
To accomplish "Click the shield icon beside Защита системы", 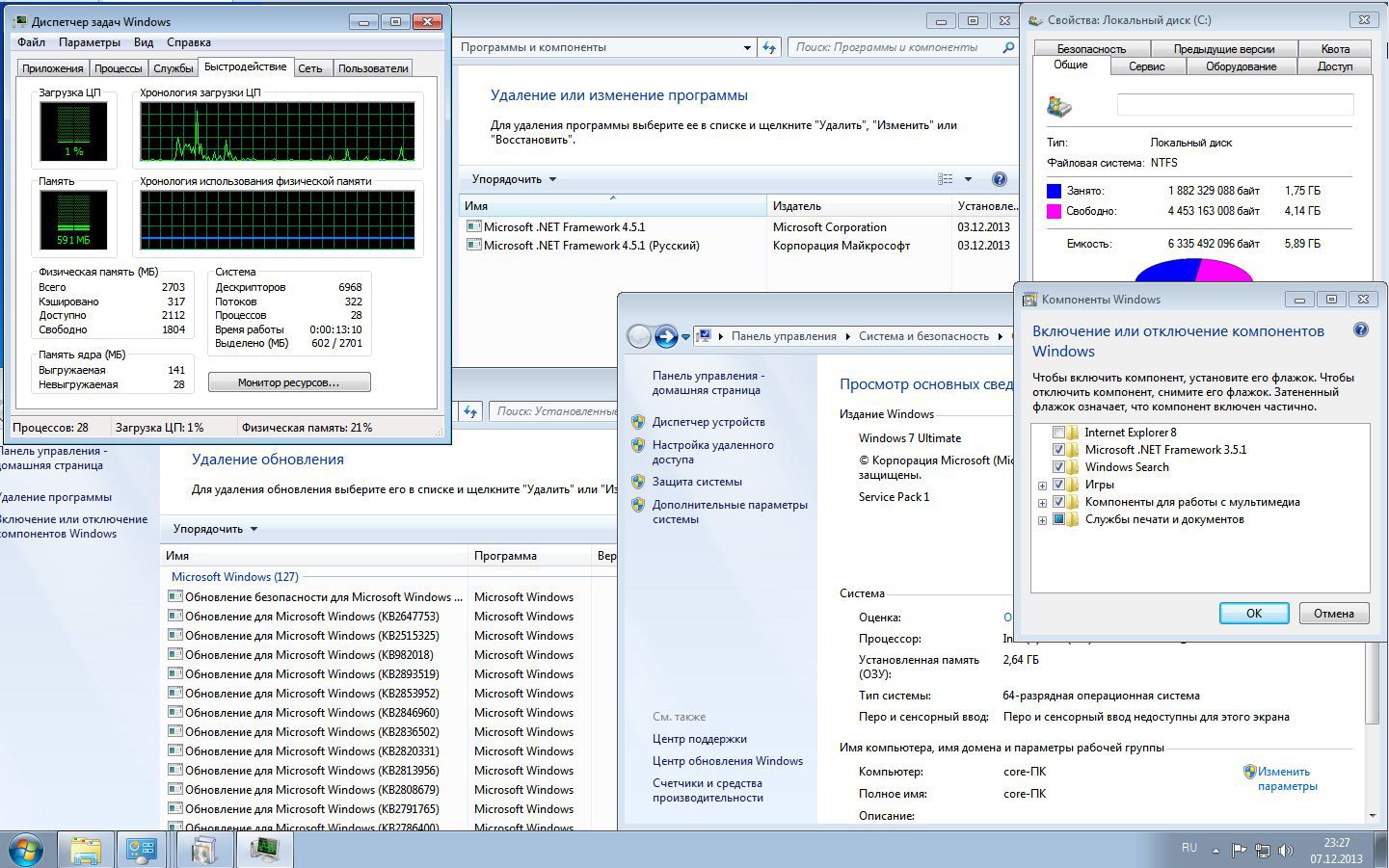I will [637, 482].
